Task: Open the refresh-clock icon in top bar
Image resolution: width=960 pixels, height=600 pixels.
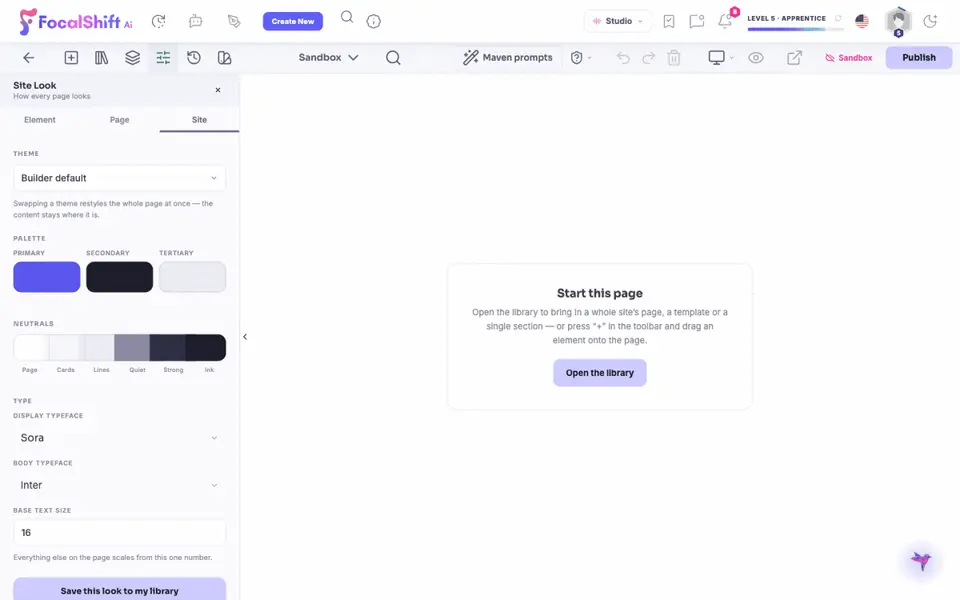Action: [x=159, y=21]
